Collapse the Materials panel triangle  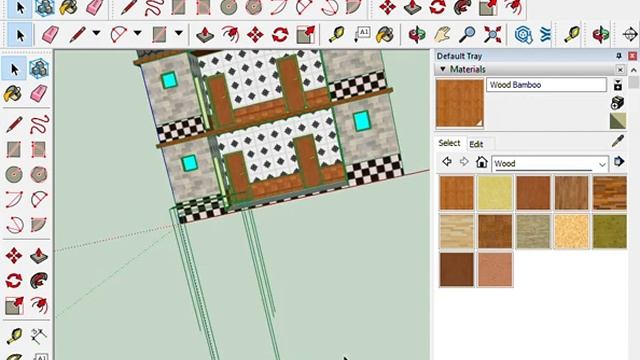click(442, 69)
